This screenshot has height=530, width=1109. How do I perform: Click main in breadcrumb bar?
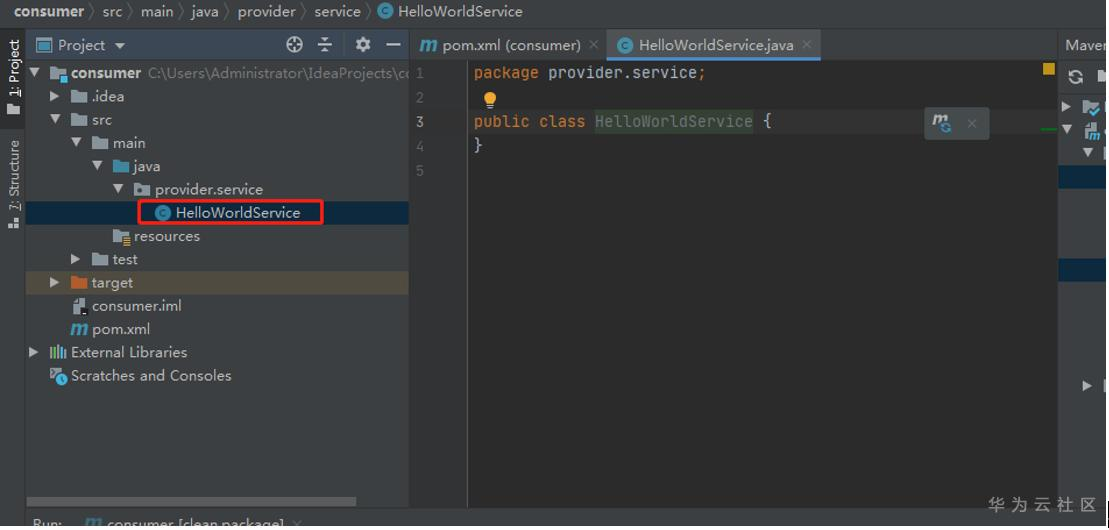156,11
